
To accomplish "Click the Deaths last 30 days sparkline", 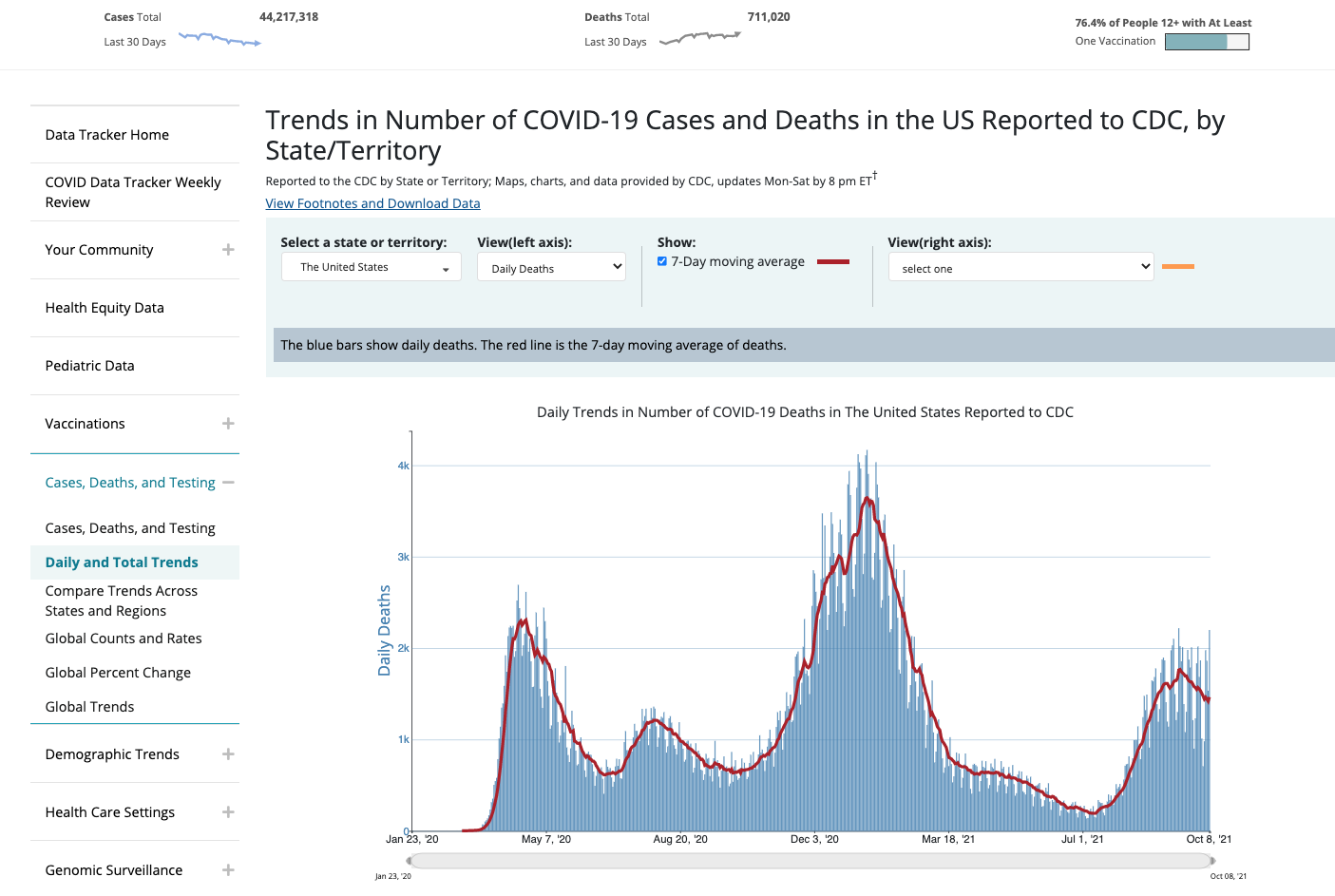I will click(x=699, y=39).
